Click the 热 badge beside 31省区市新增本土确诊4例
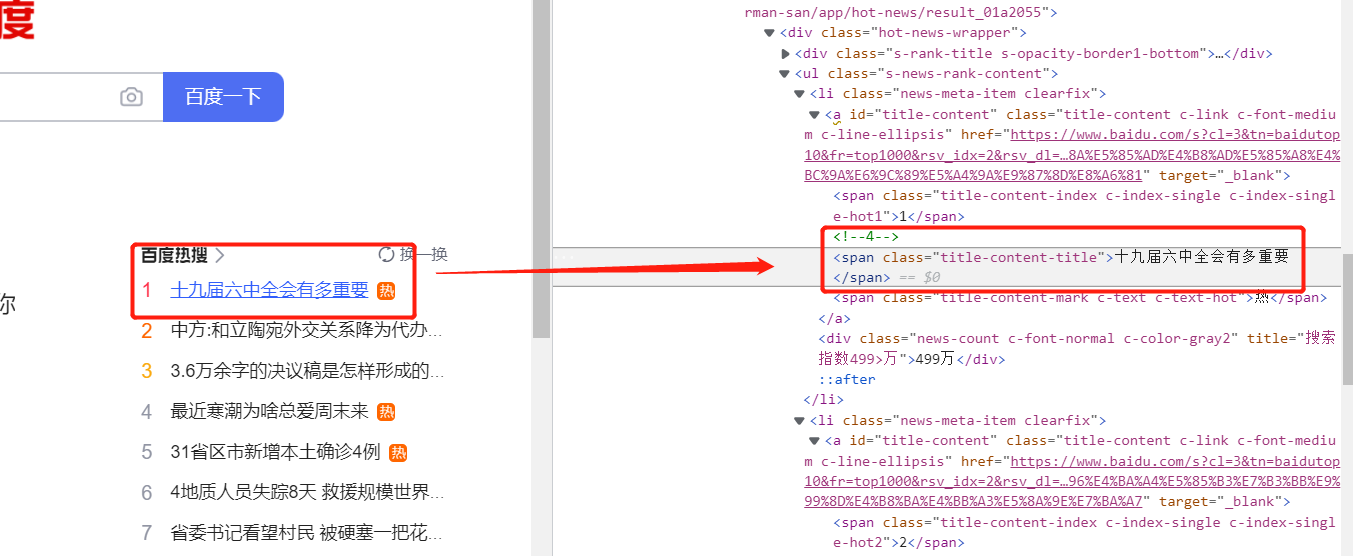This screenshot has height=556, width=1353. (x=398, y=453)
